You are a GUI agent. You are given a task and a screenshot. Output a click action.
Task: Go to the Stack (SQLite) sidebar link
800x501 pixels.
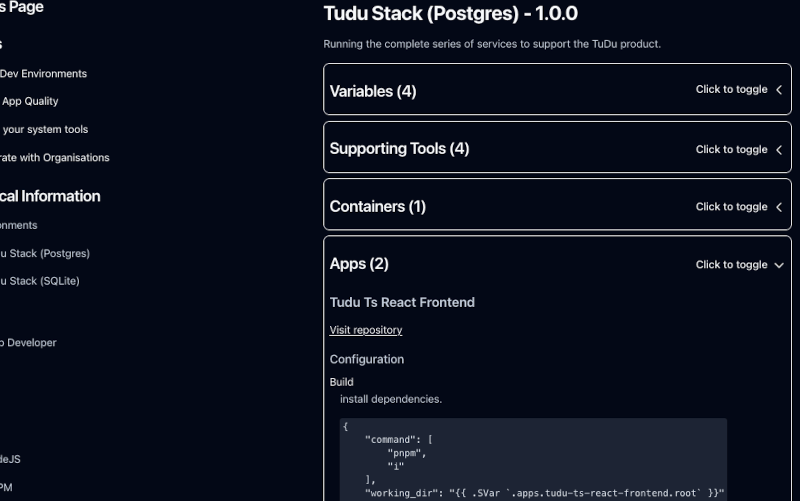40,282
